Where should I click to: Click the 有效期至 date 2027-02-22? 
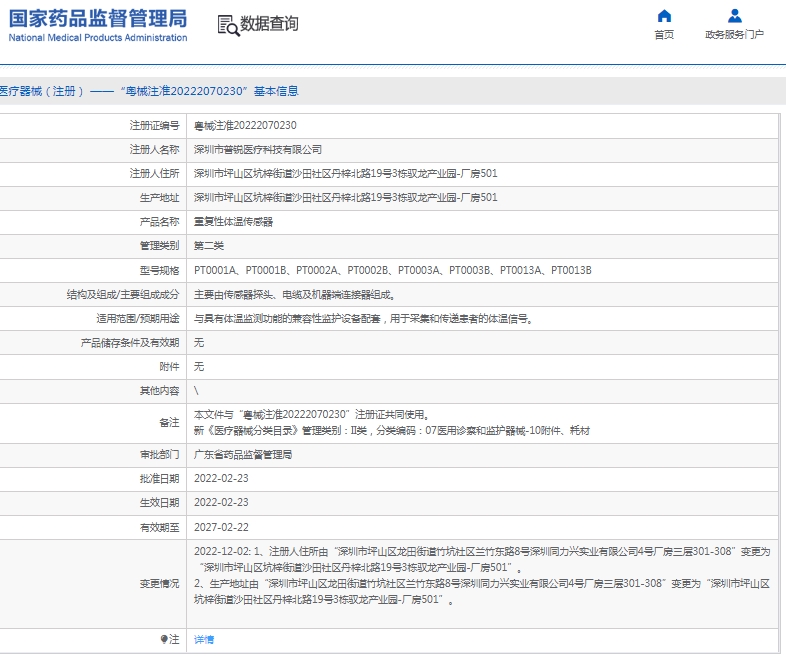coord(221,527)
